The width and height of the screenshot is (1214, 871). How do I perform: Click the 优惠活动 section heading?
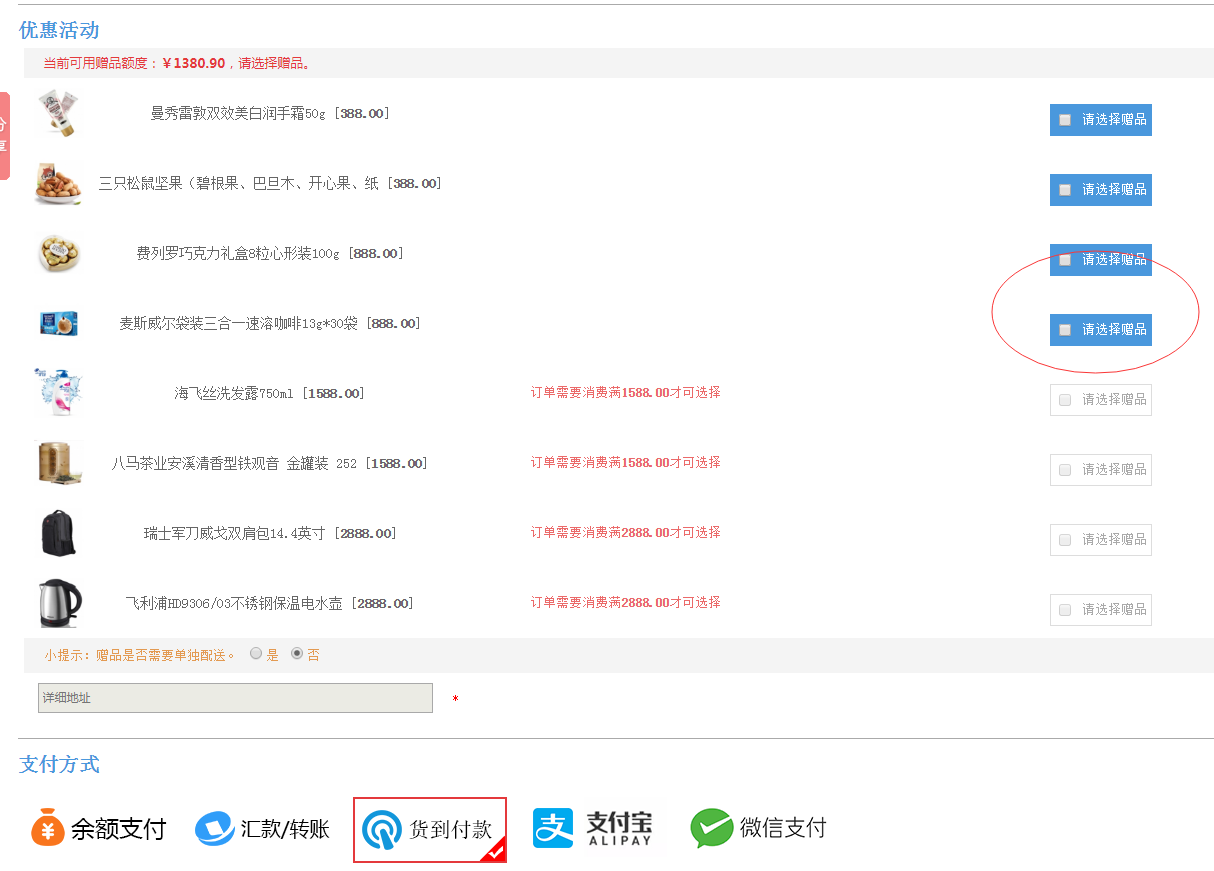tap(59, 30)
